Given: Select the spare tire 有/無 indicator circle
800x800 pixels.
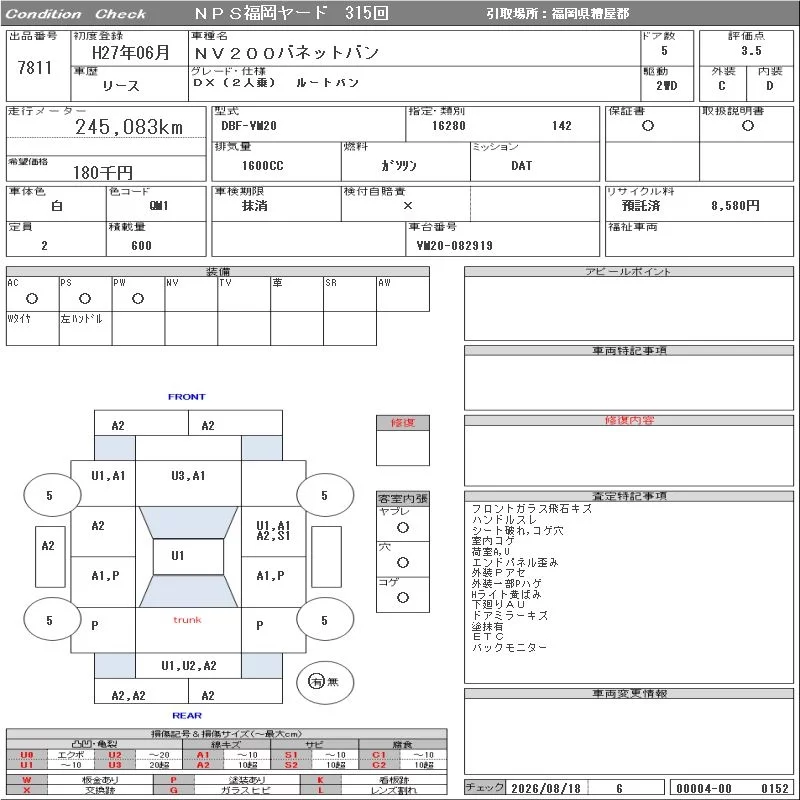Looking at the screenshot, I should [325, 682].
